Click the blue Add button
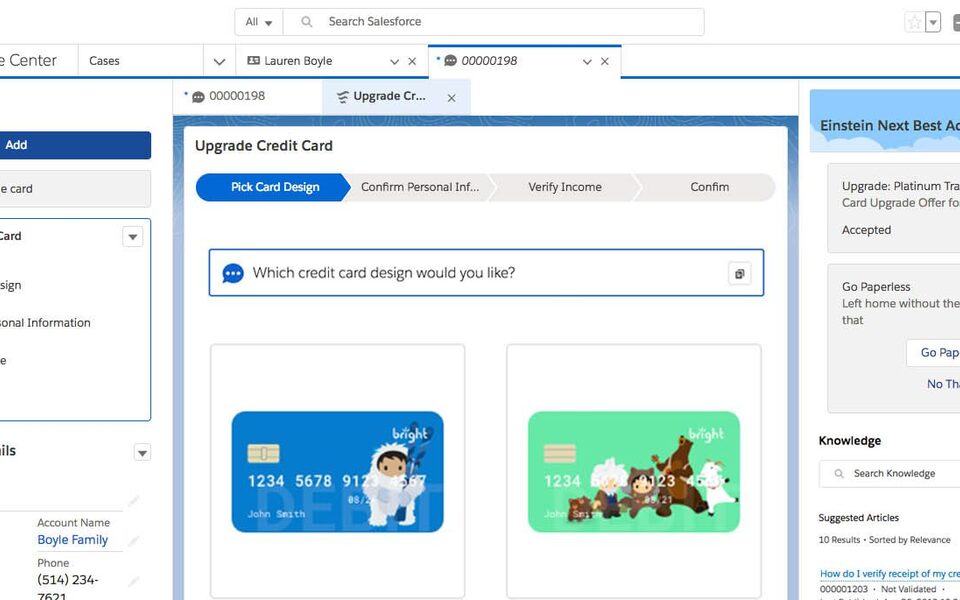960x600 pixels. click(x=75, y=145)
